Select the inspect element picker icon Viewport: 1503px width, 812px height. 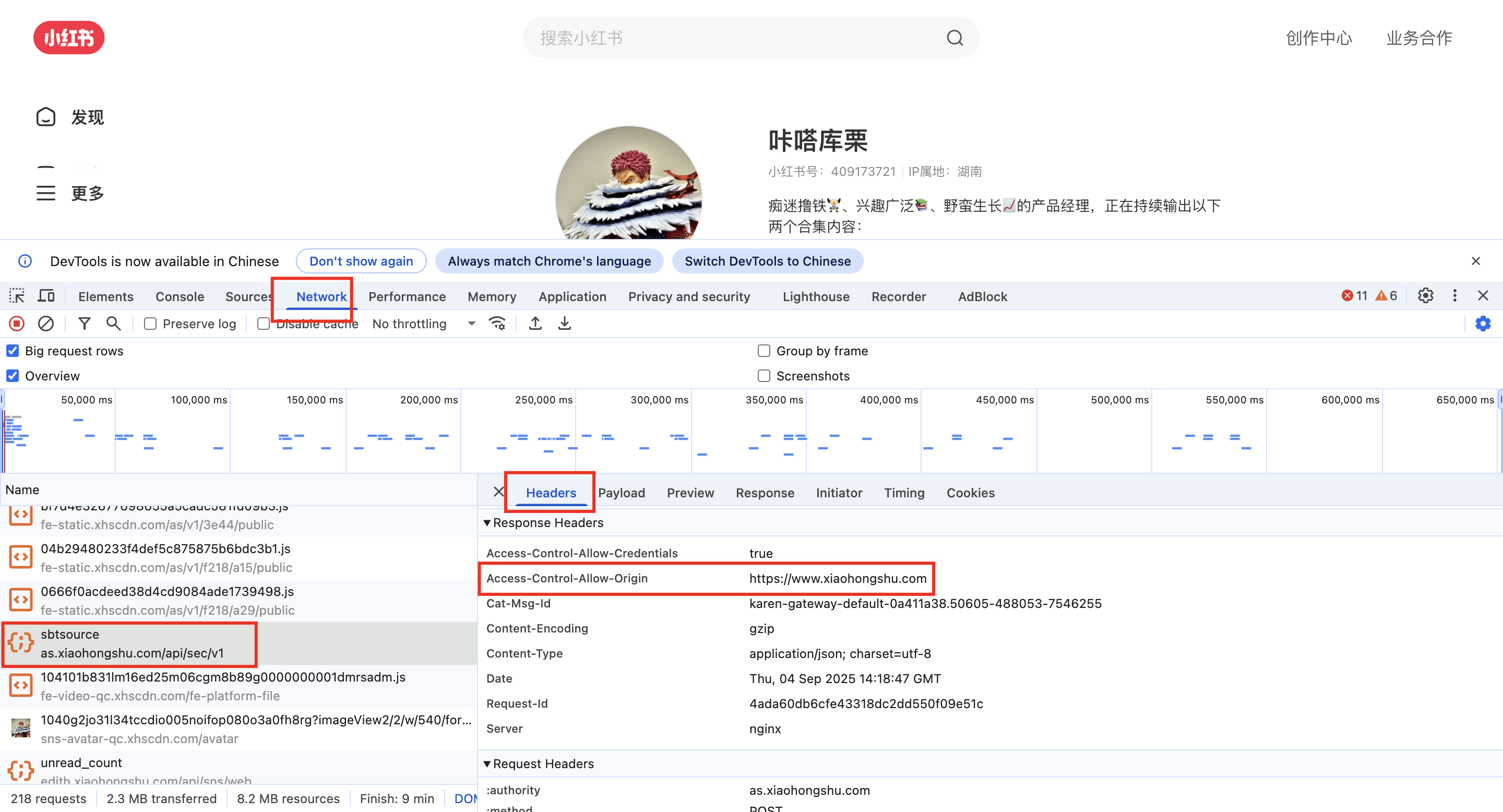point(17,296)
